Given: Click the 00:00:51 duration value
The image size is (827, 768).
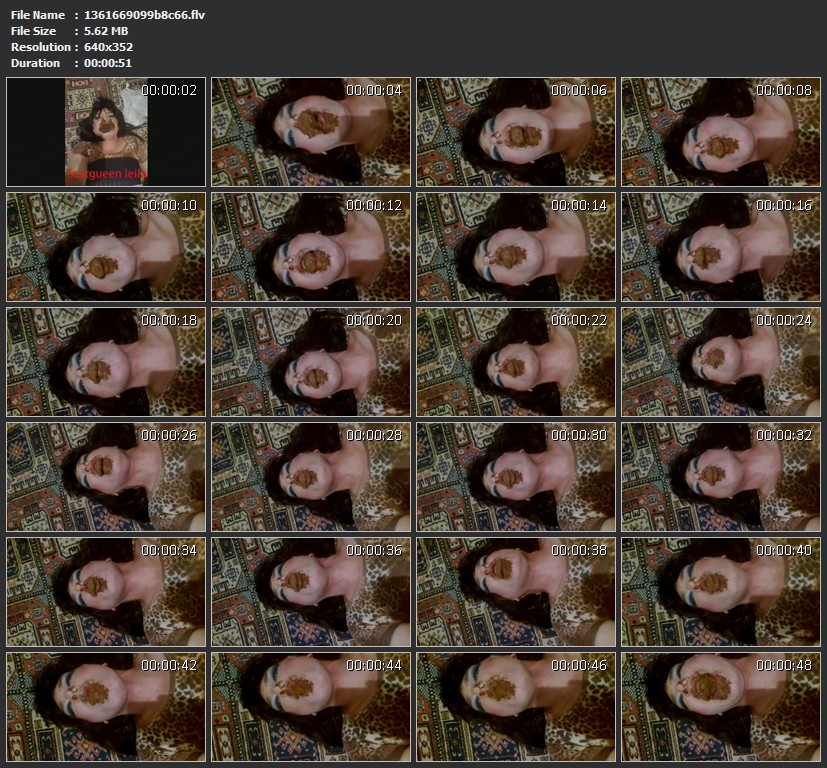Looking at the screenshot, I should point(108,63).
